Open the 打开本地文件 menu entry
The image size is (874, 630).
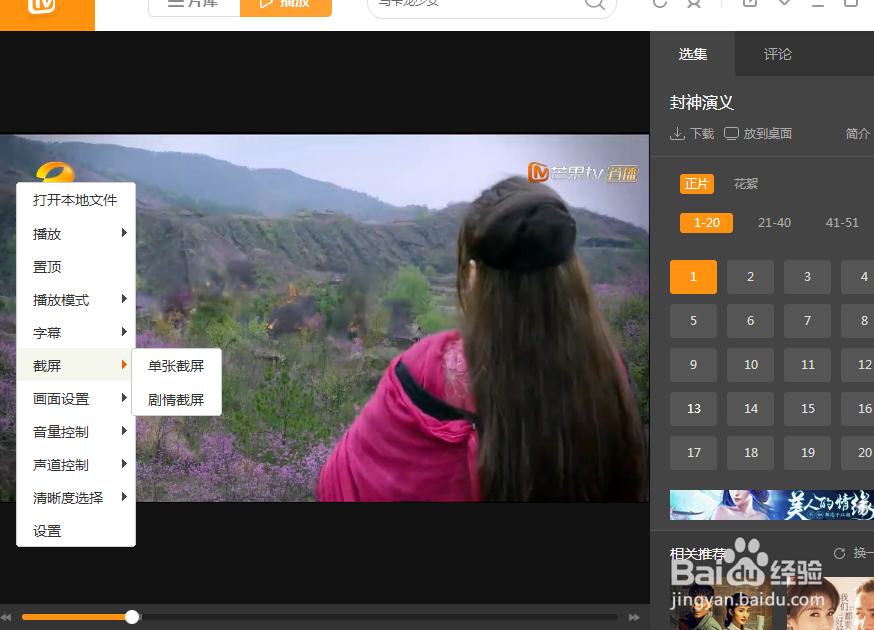[76, 200]
